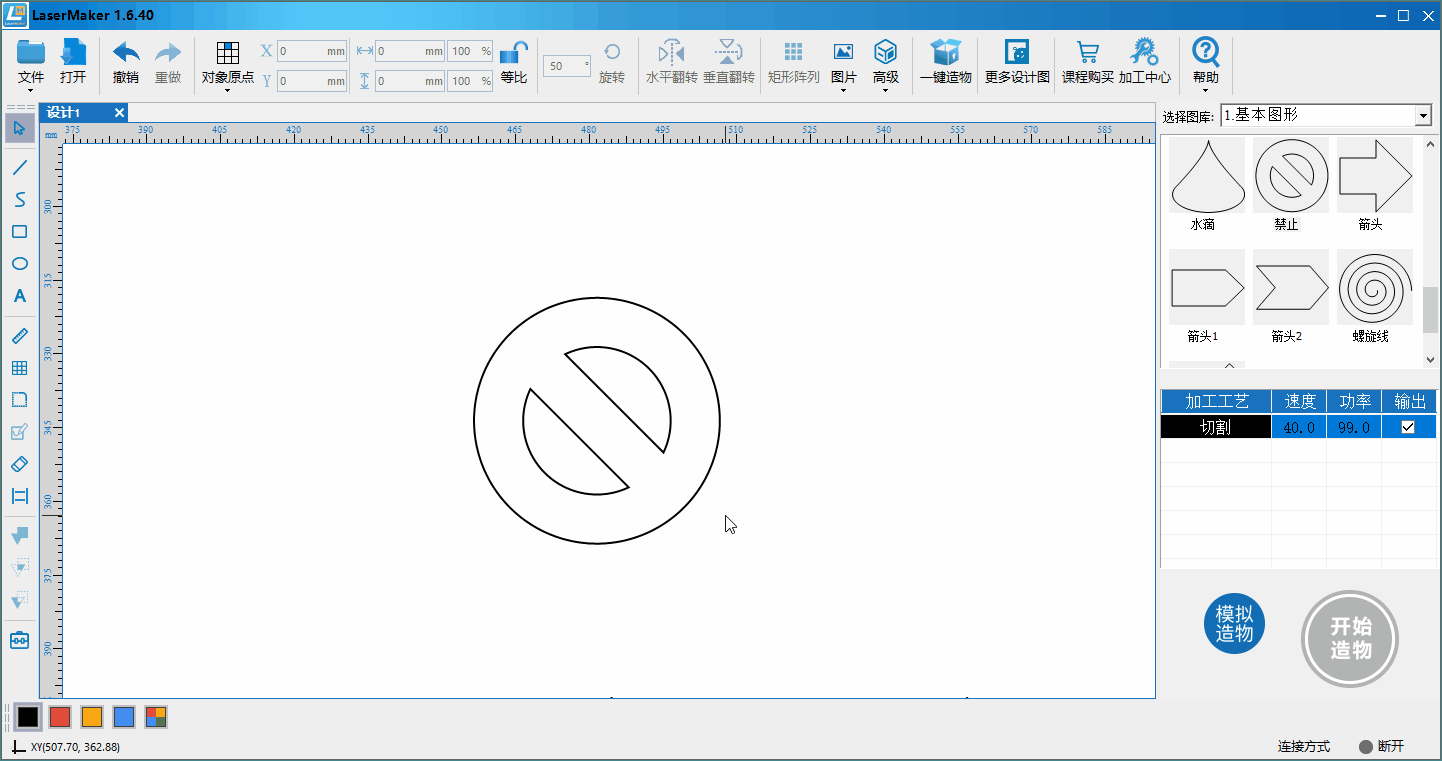This screenshot has height=761, width=1442.
Task: Click the 打开 open file icon
Action: [73, 53]
